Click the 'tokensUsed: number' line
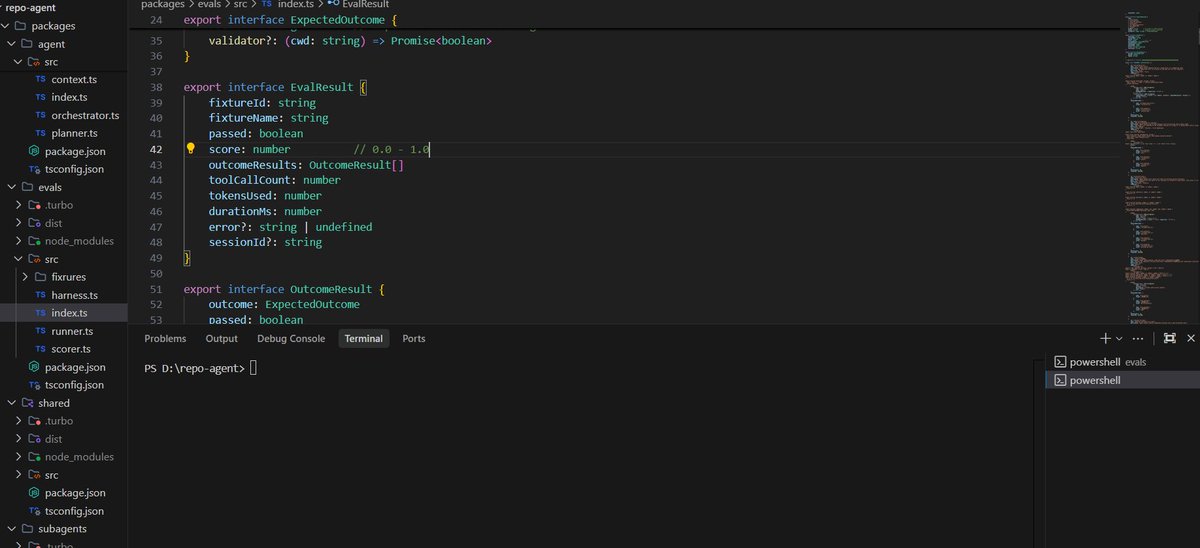Image resolution: width=1200 pixels, height=548 pixels. 265,196
